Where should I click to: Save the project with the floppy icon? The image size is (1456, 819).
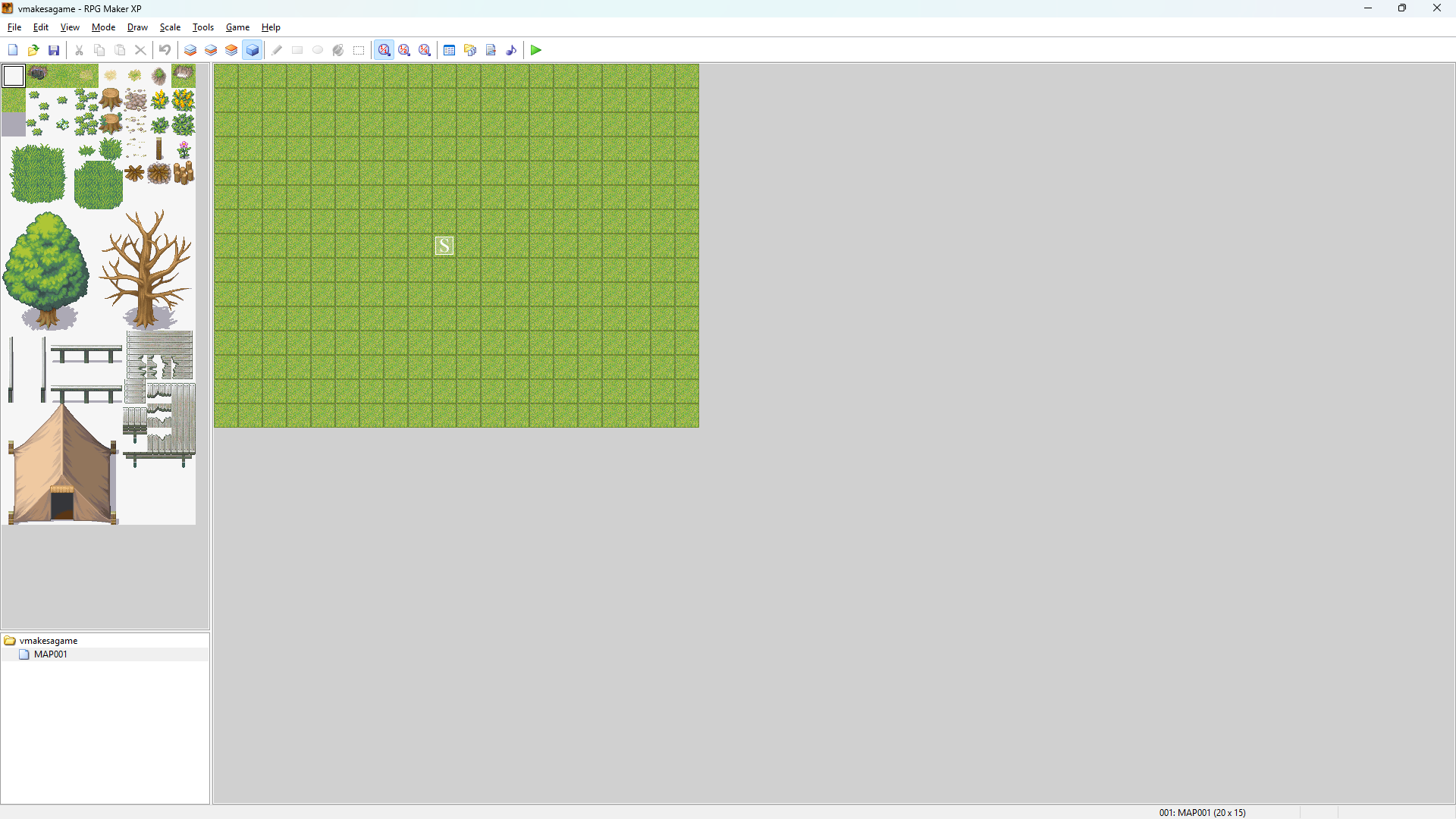click(x=54, y=50)
